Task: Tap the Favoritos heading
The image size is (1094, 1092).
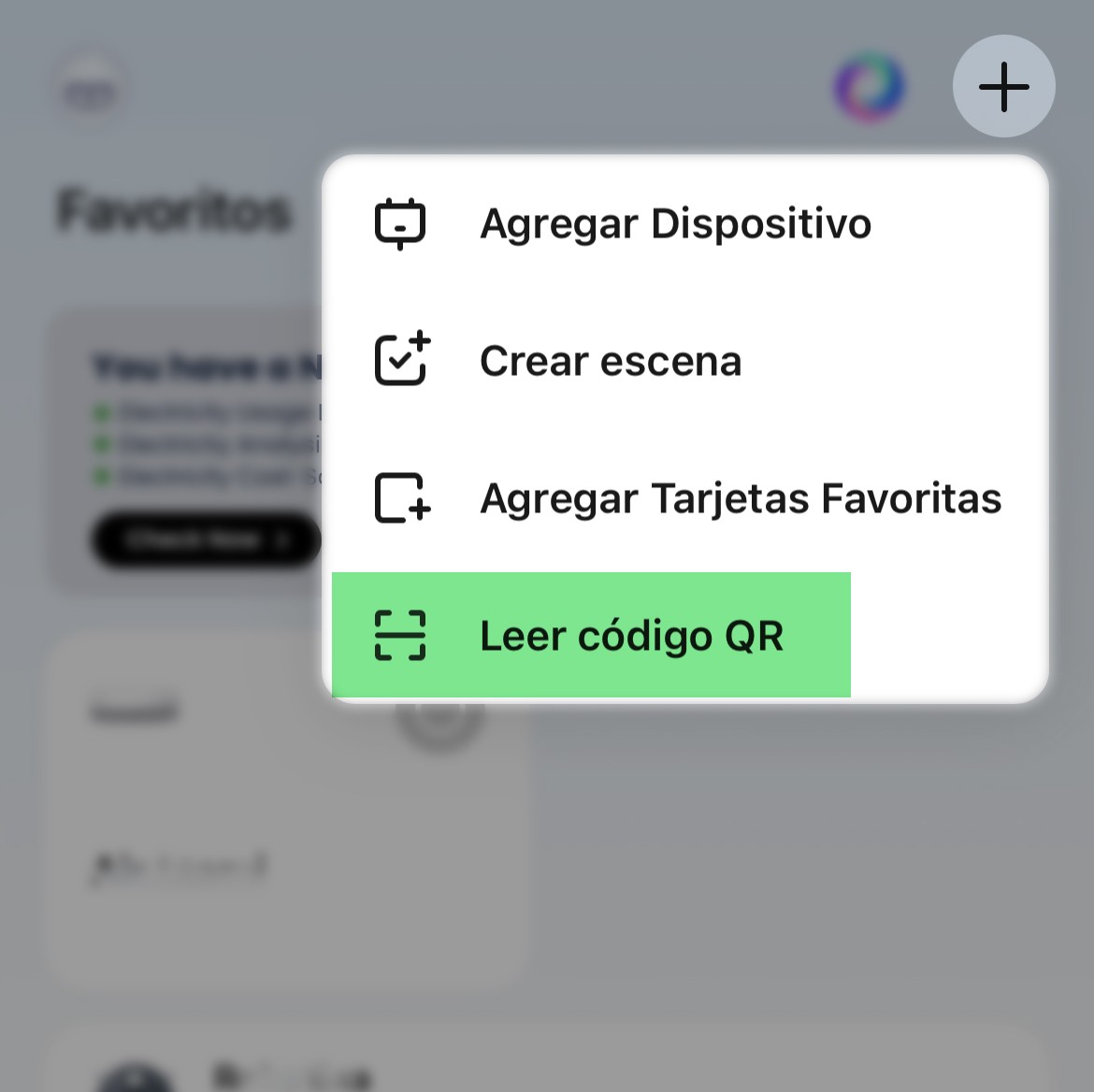Action: [174, 210]
